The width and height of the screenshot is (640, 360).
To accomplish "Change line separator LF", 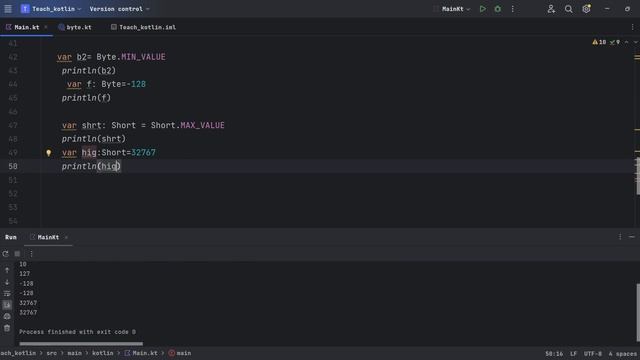I will 573,354.
